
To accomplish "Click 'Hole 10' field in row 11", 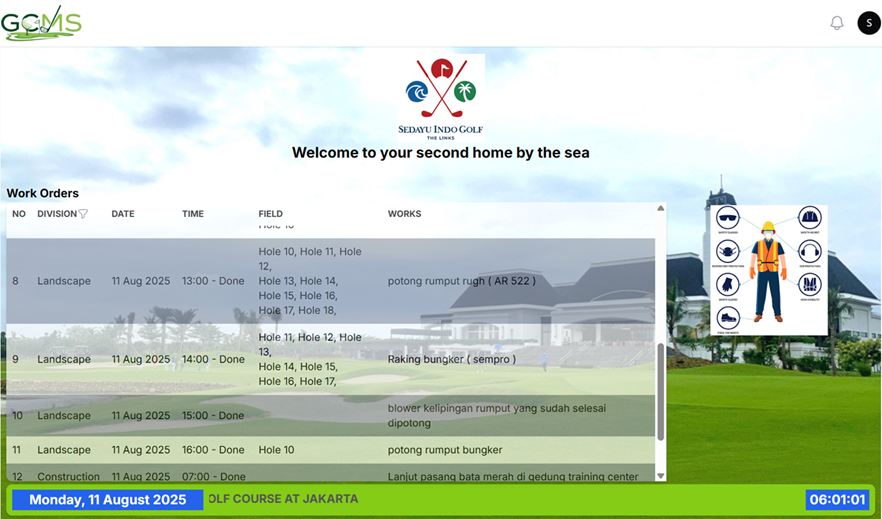I will (x=276, y=450).
